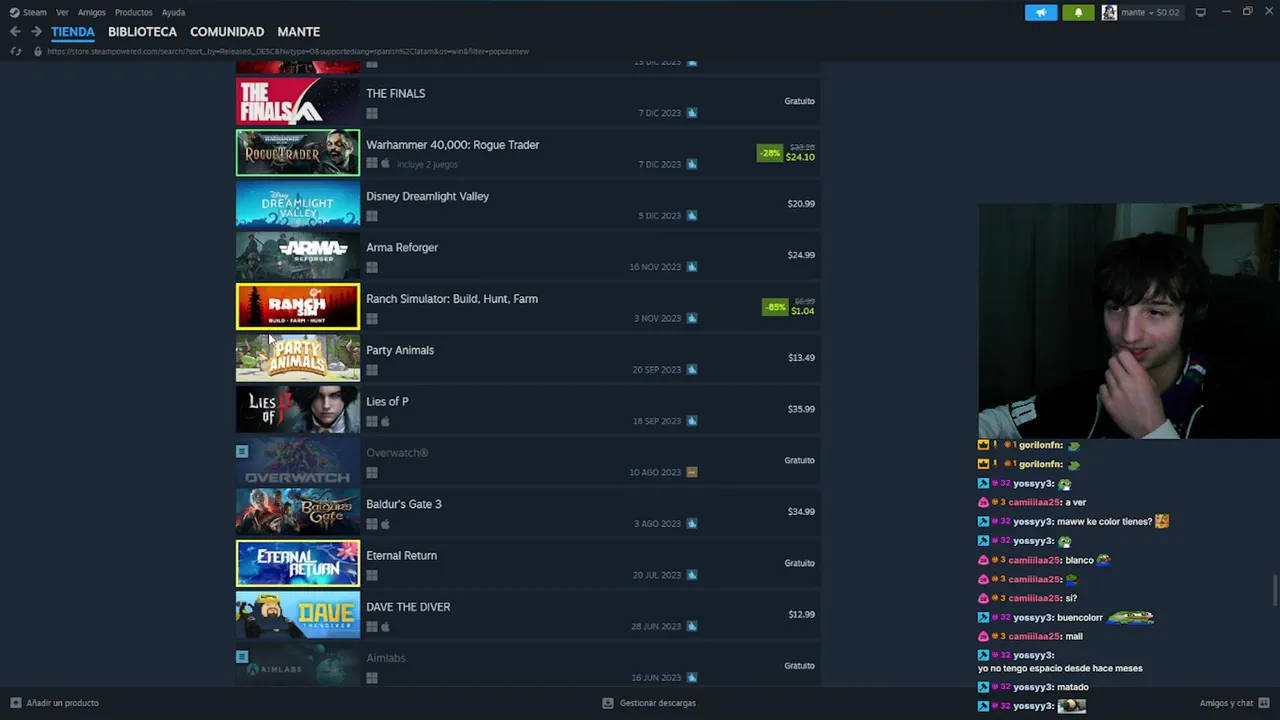Click the Aimlabs title
The width and height of the screenshot is (1280, 720).
pos(386,658)
